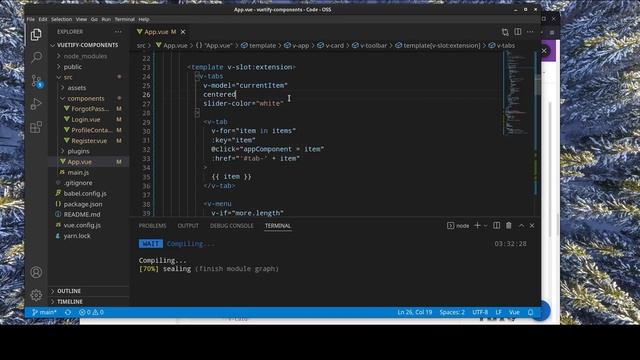Open Run and Debug view
The height and width of the screenshot is (360, 640).
coord(36,104)
